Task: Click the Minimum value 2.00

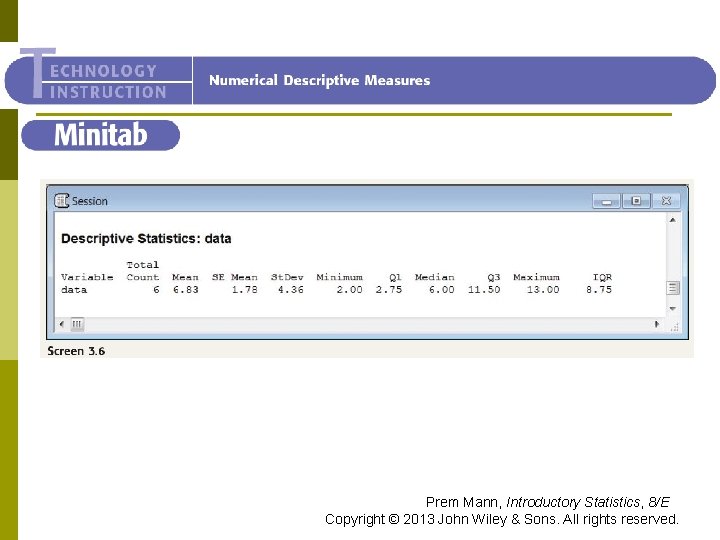Action: point(349,290)
